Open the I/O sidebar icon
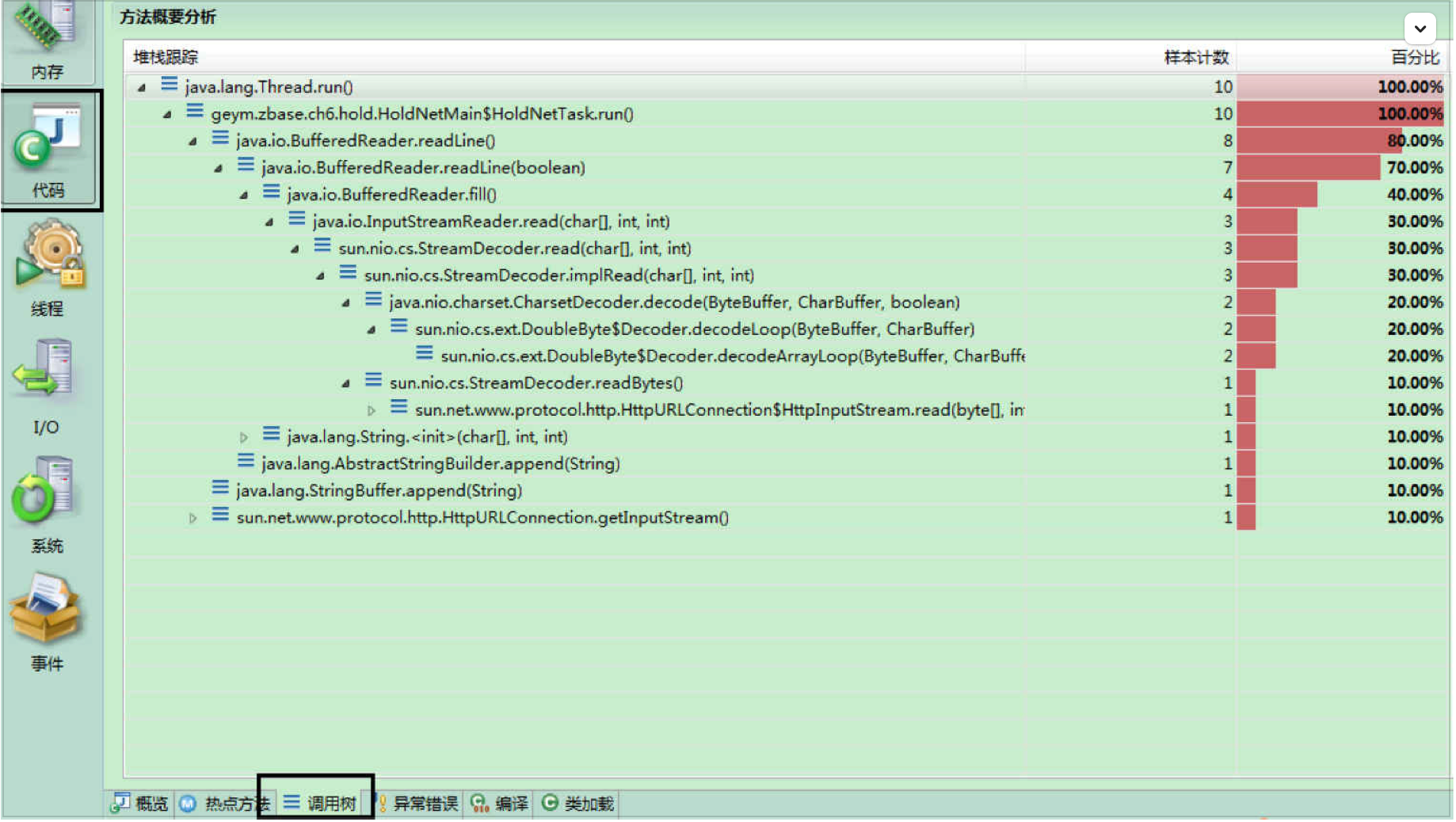Image resolution: width=1456 pixels, height=822 pixels. tap(46, 386)
